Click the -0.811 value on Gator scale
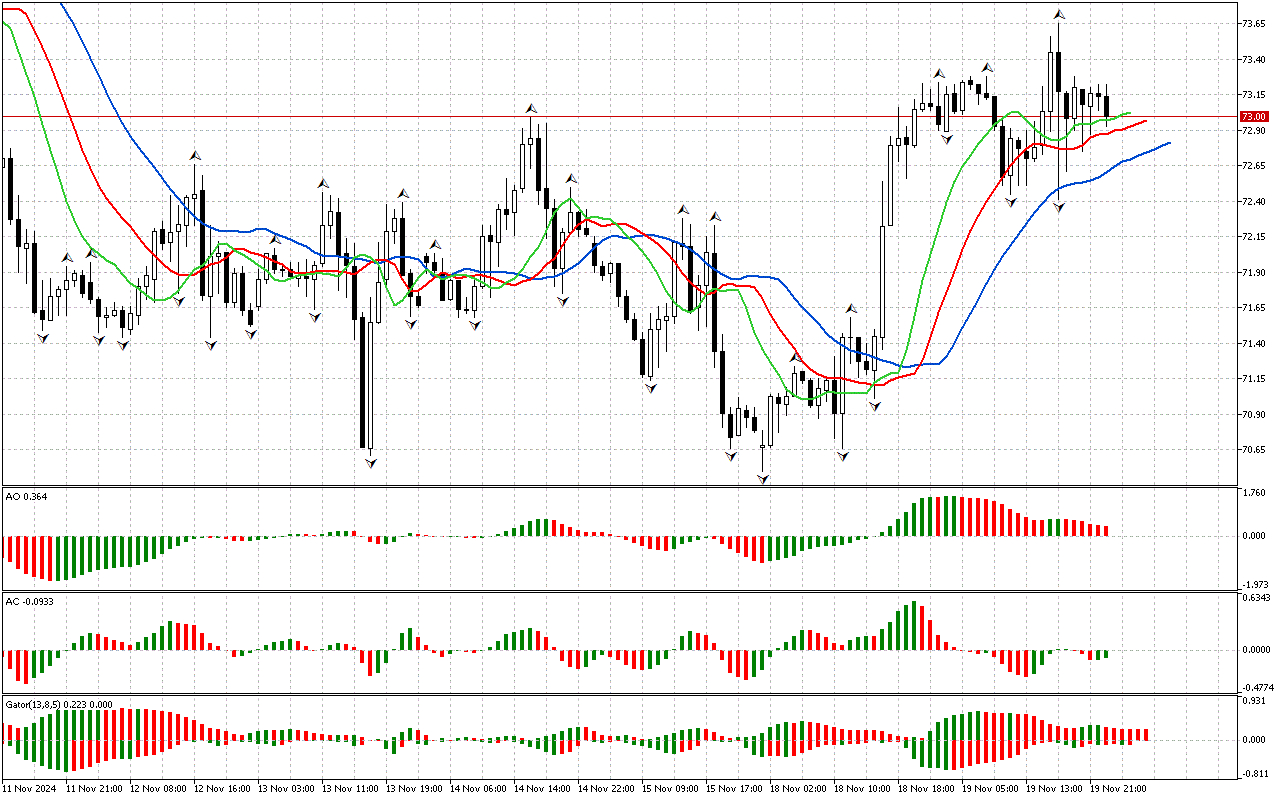Viewport: 1280px width, 800px height. click(x=1253, y=774)
